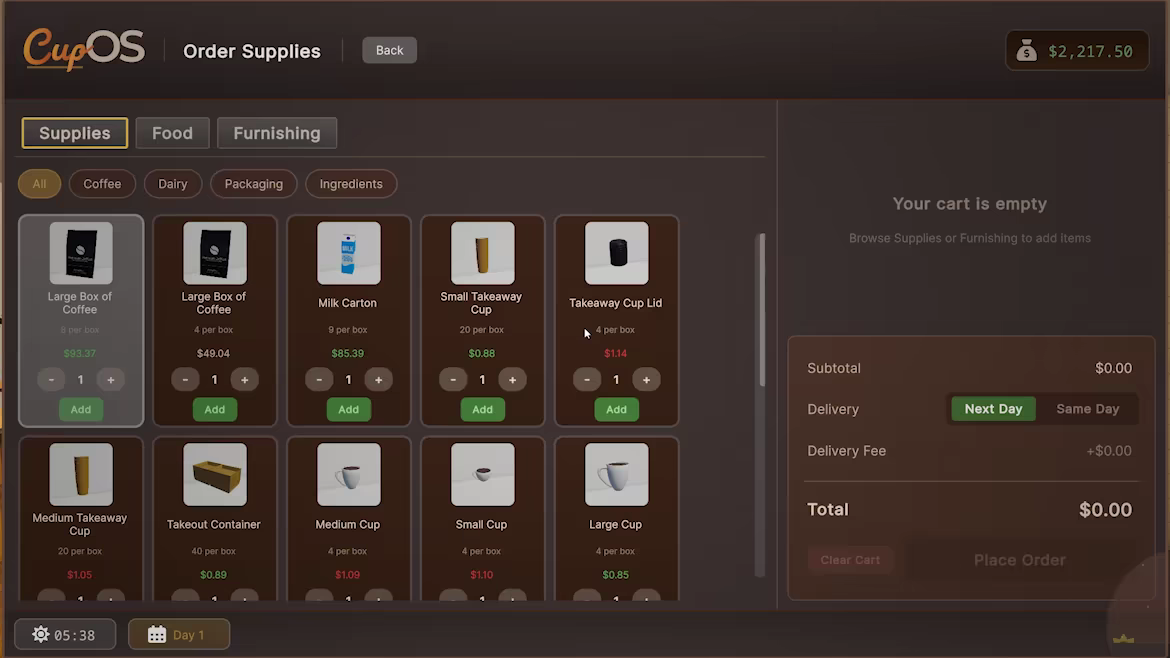This screenshot has width=1170, height=658.
Task: Increase Milk Carton quantity
Action: (378, 380)
